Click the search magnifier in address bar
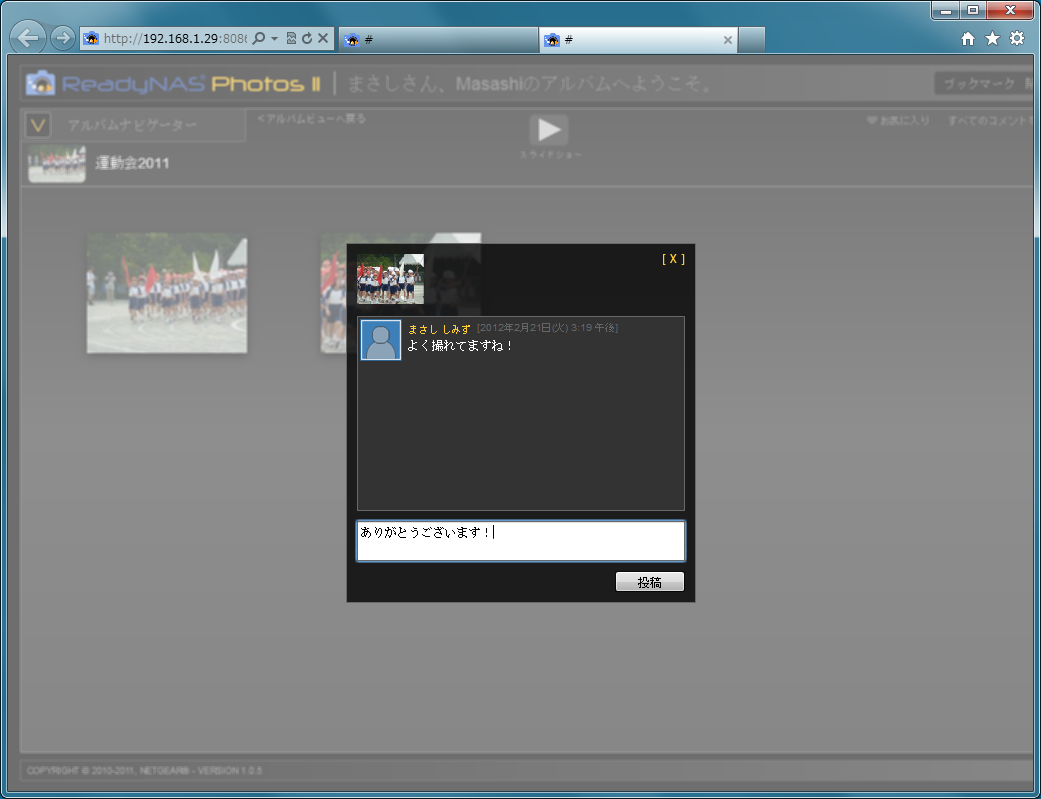1041x799 pixels. [259, 39]
